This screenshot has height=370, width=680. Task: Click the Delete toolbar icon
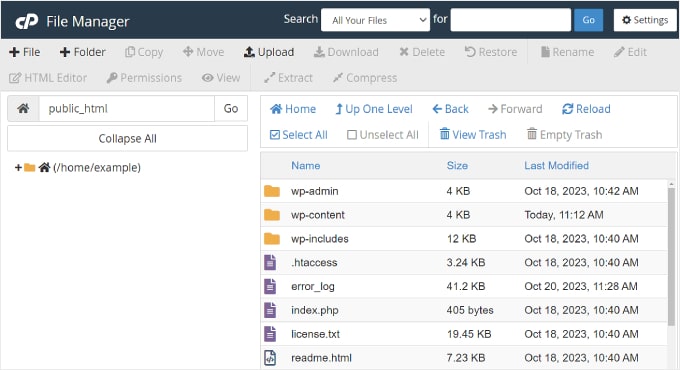[404, 52]
